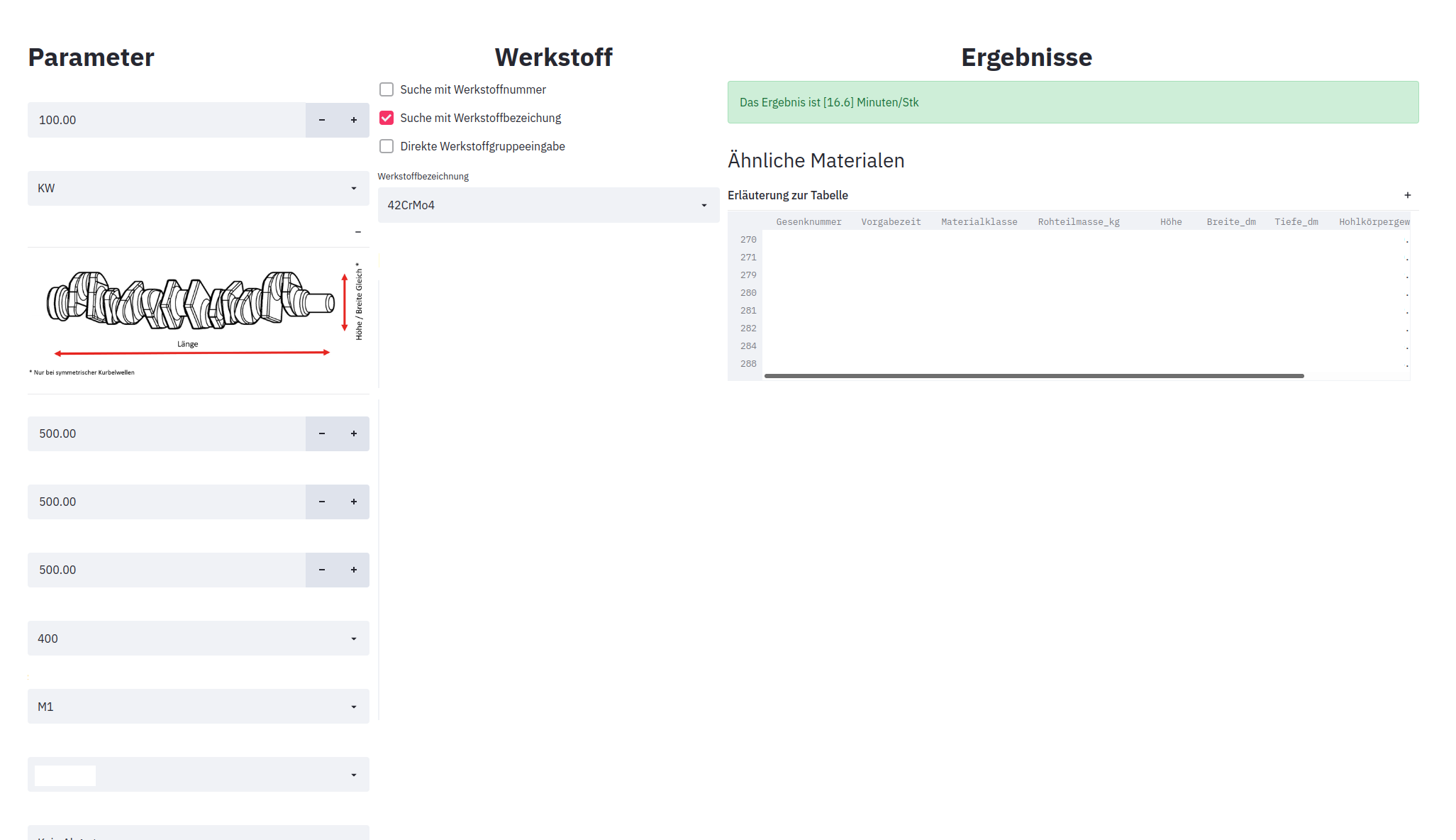This screenshot has width=1456, height=840.
Task: Click the Breite_dm column header
Action: pos(1231,222)
